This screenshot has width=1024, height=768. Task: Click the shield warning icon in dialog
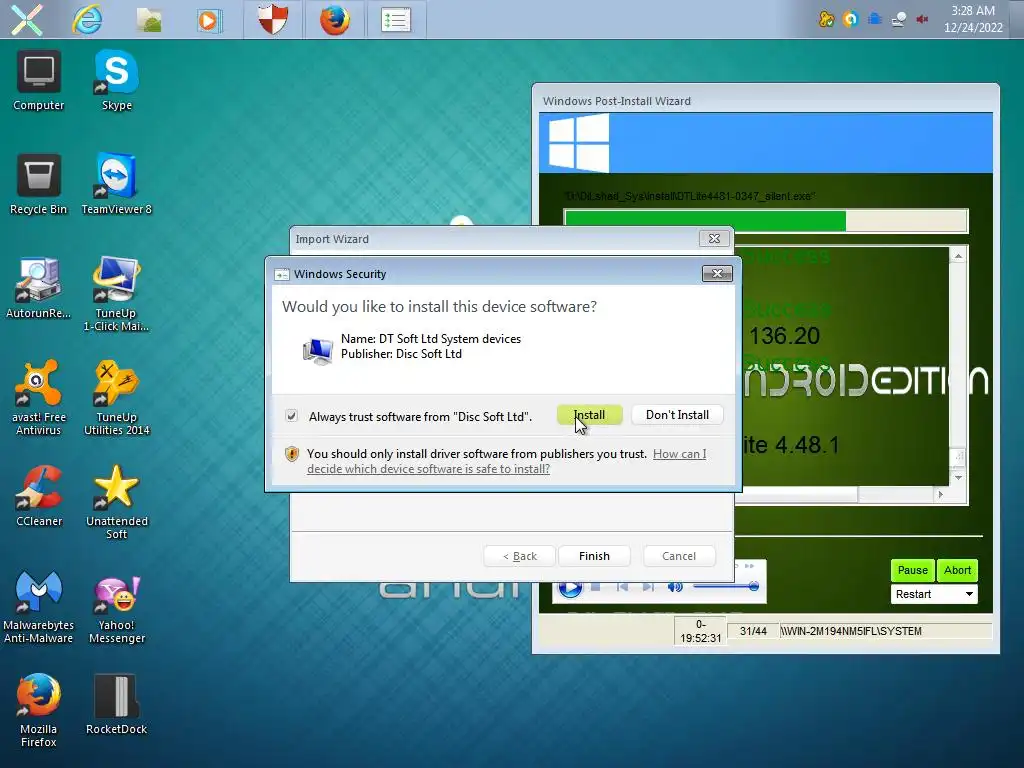292,454
